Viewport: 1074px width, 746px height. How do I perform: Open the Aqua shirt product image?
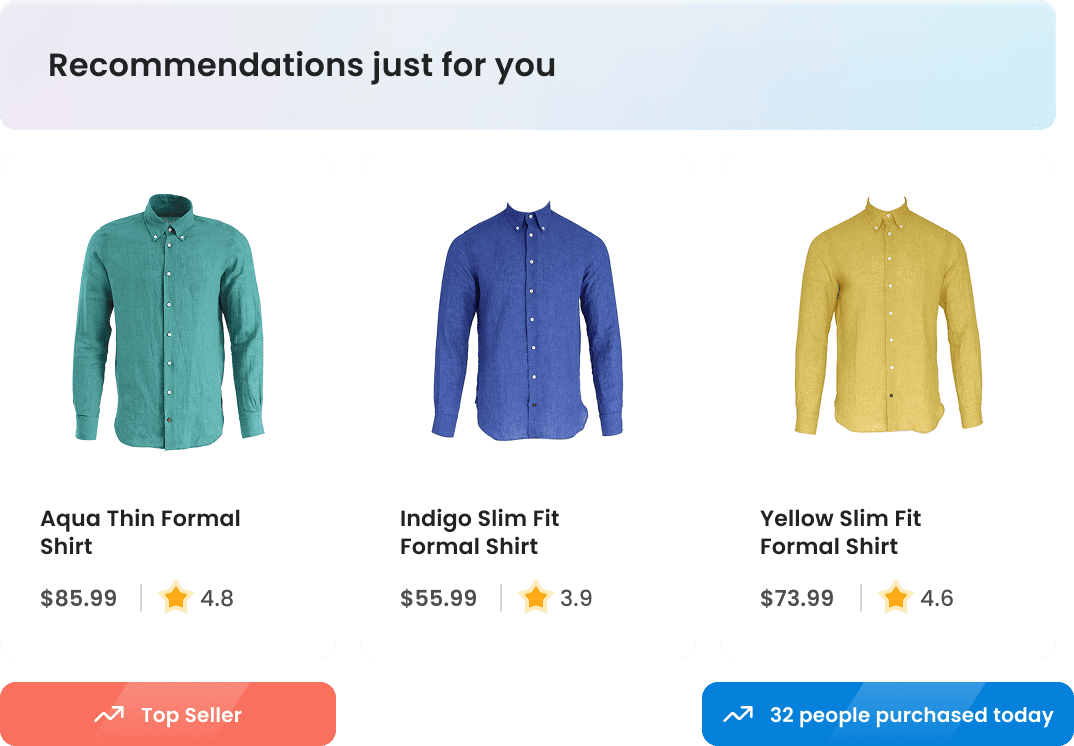pos(168,320)
